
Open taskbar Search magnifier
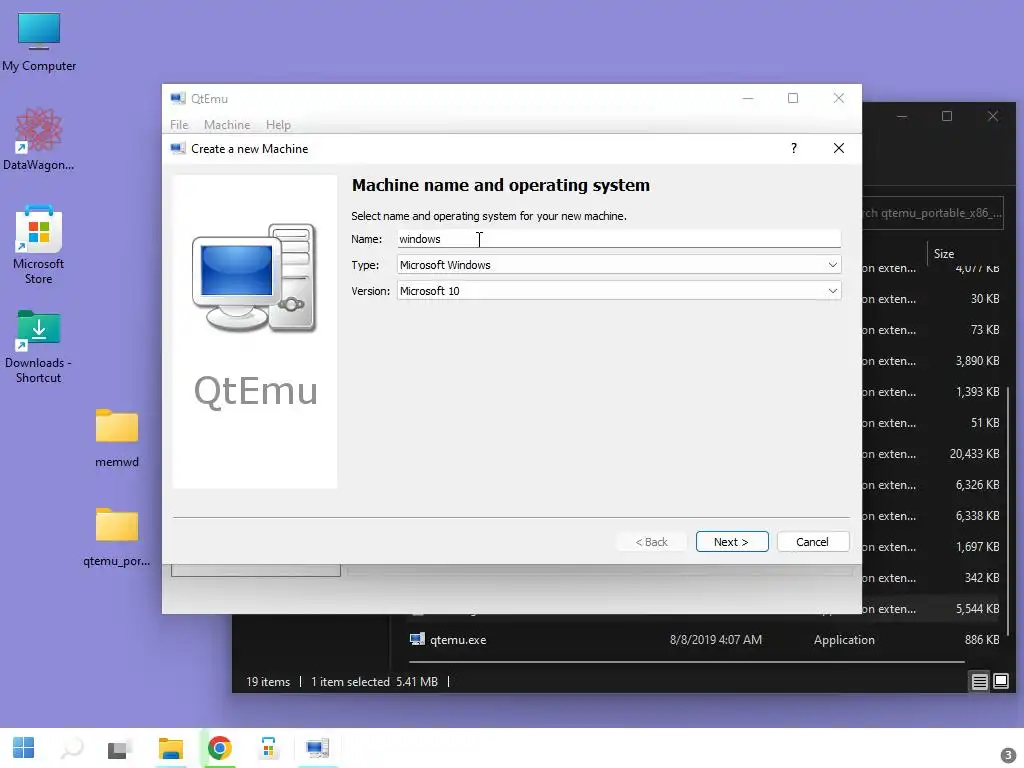[x=72, y=748]
